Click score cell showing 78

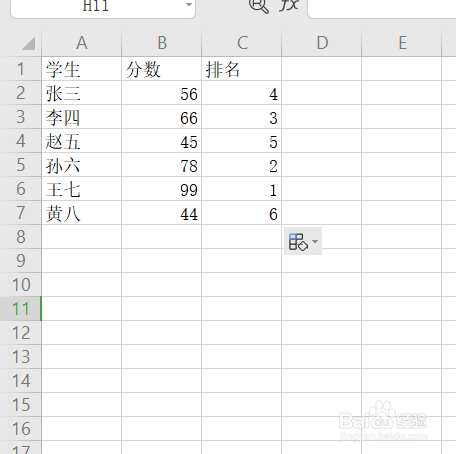pos(162,165)
